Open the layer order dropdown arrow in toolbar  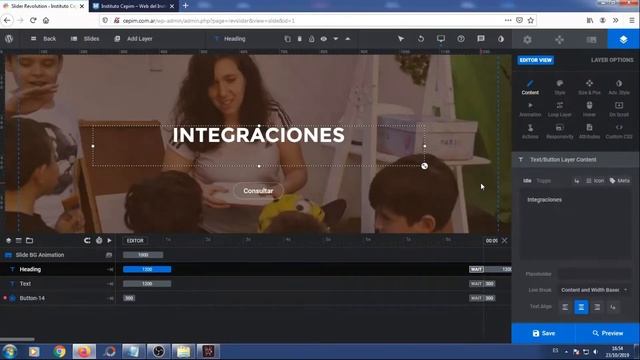(336, 39)
